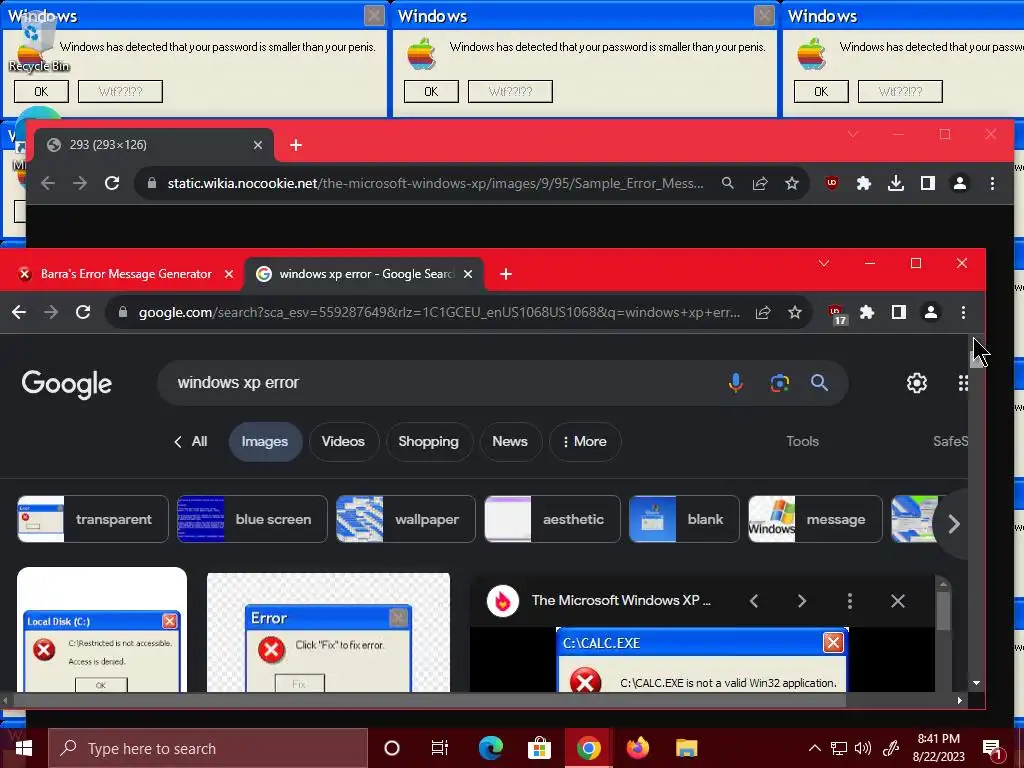
Task: Go back in the front Chrome window
Action: tap(19, 312)
